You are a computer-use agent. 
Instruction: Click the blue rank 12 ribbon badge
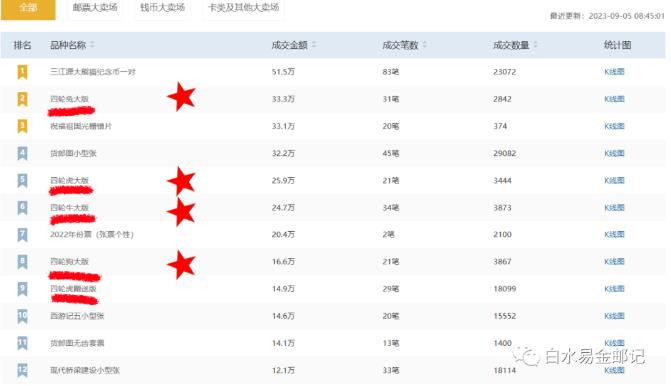pos(22,370)
